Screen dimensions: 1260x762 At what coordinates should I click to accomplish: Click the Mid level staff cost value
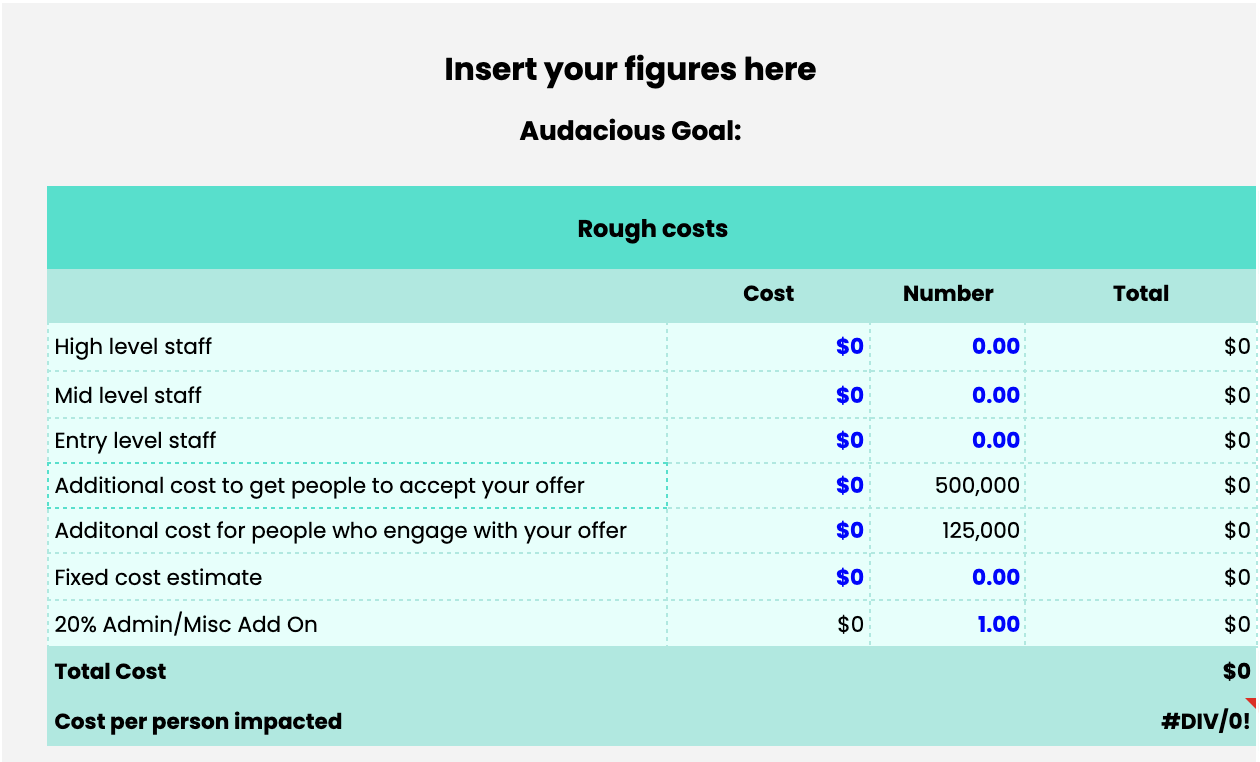click(x=850, y=395)
